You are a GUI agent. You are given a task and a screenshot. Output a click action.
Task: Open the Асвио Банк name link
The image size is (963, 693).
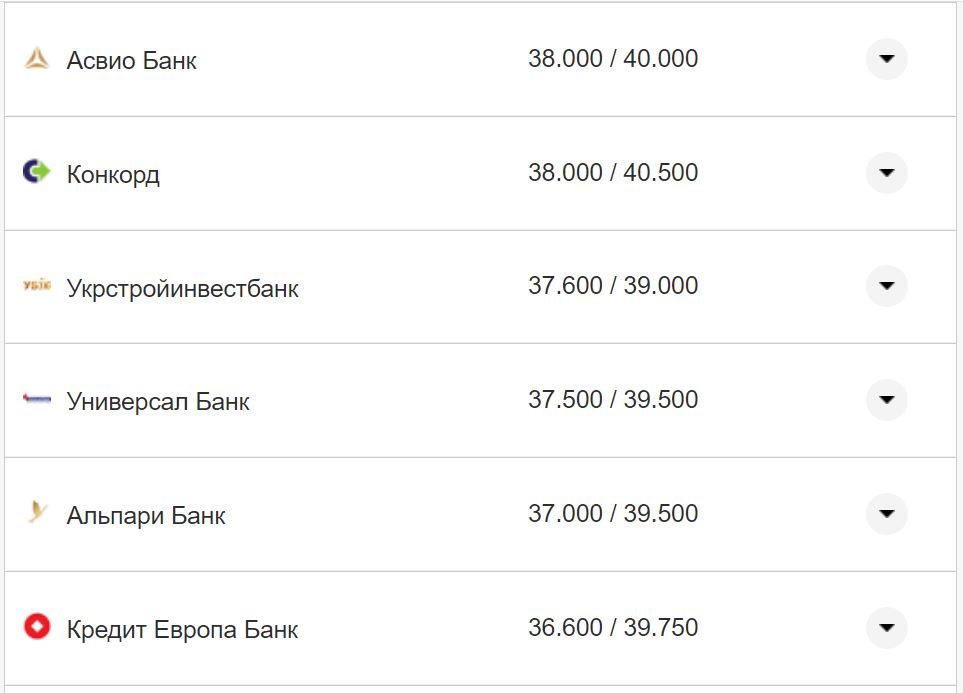pos(132,61)
